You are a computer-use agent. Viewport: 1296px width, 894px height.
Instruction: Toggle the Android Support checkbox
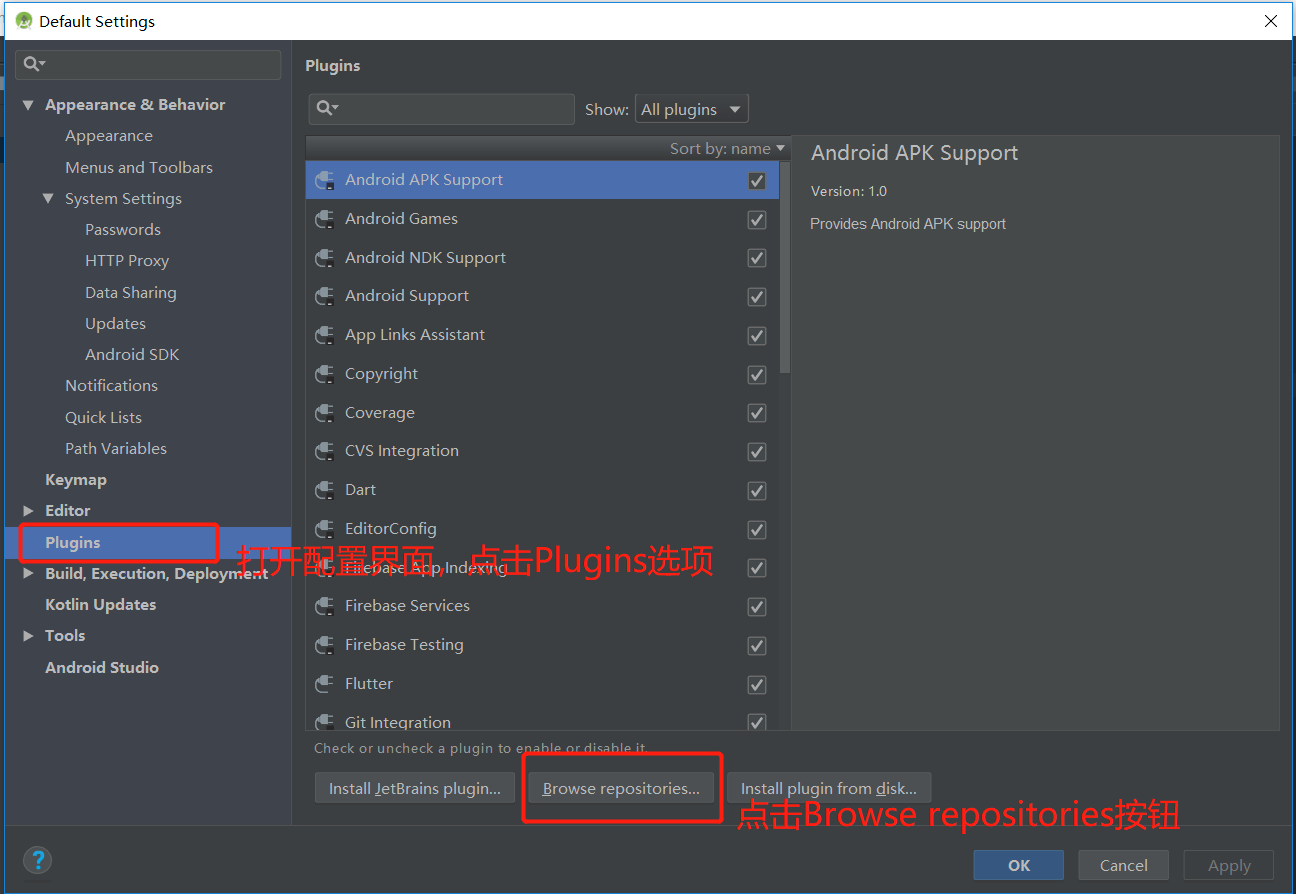click(757, 297)
